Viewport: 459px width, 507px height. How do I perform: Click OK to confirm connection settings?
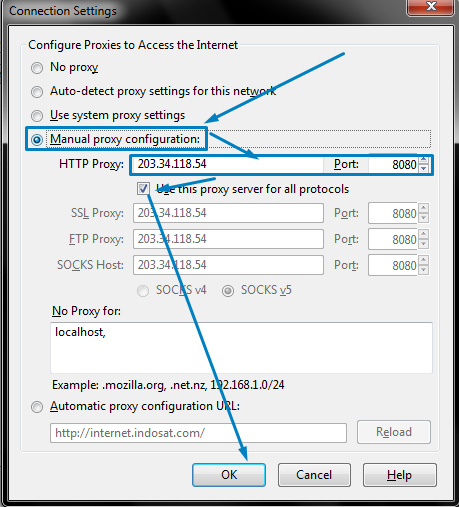pyautogui.click(x=229, y=475)
